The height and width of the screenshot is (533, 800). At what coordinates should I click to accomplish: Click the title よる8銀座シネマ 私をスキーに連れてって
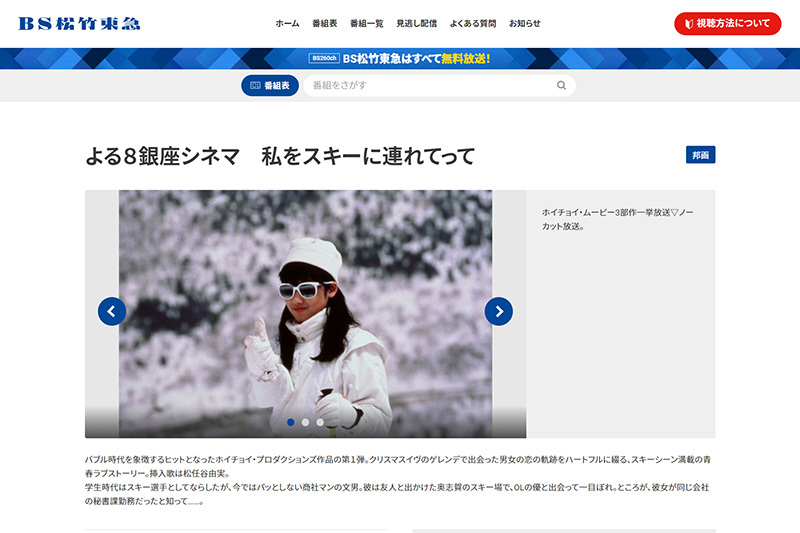[x=280, y=156]
